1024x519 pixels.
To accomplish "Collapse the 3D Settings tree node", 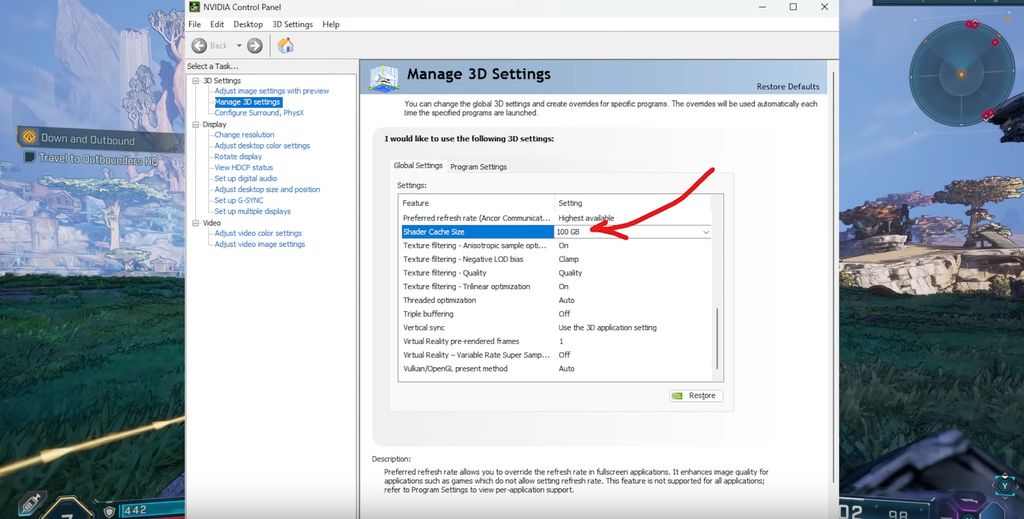I will click(196, 80).
